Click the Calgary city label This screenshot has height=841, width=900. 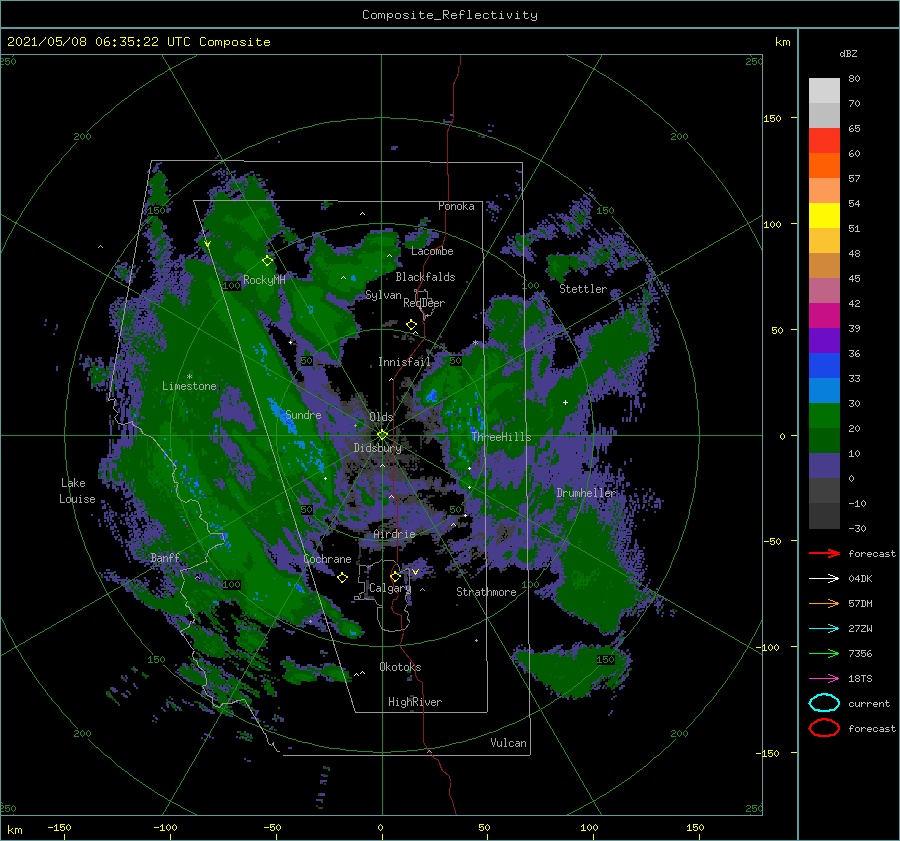(390, 588)
